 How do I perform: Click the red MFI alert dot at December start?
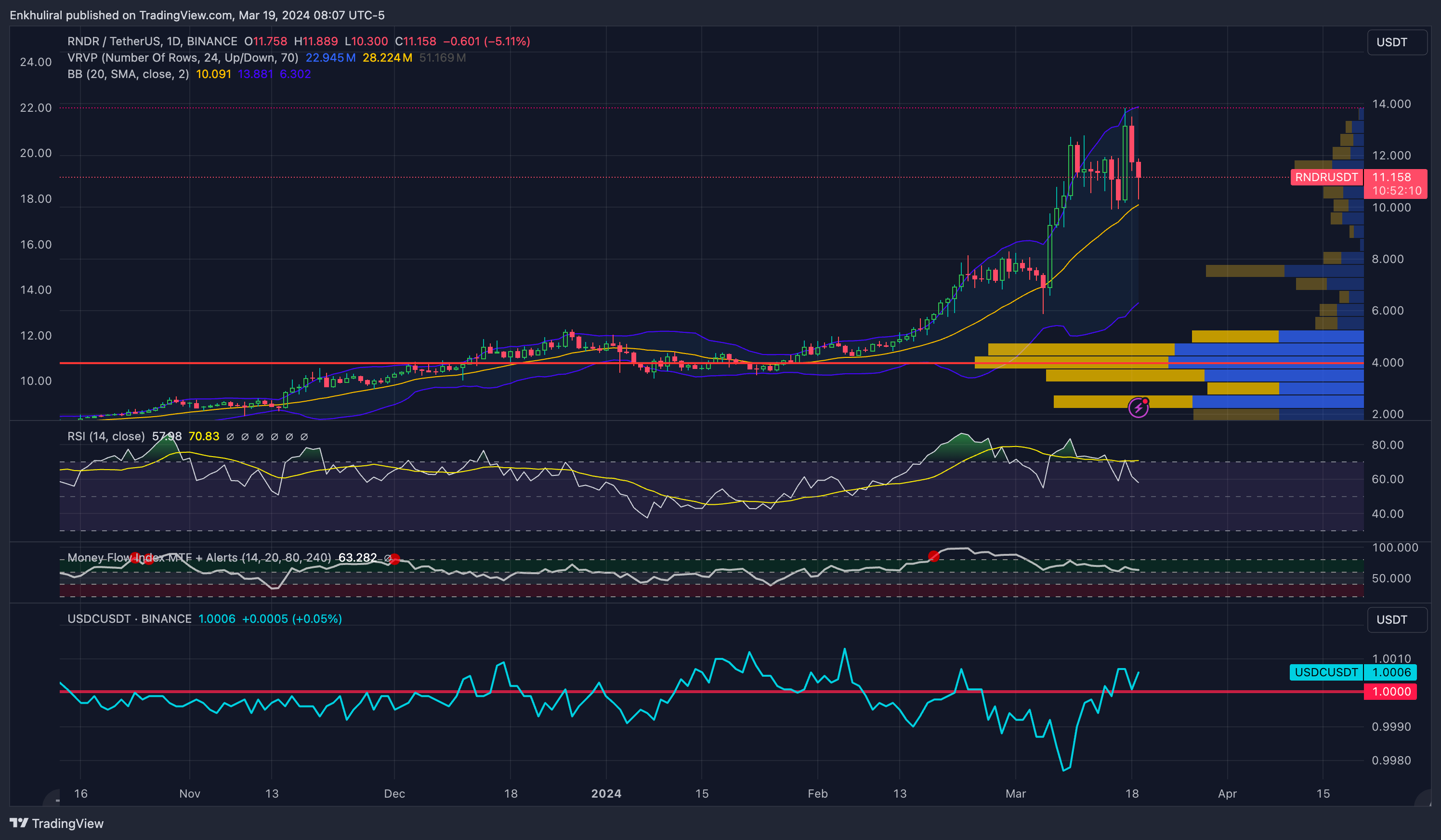pyautogui.click(x=394, y=559)
